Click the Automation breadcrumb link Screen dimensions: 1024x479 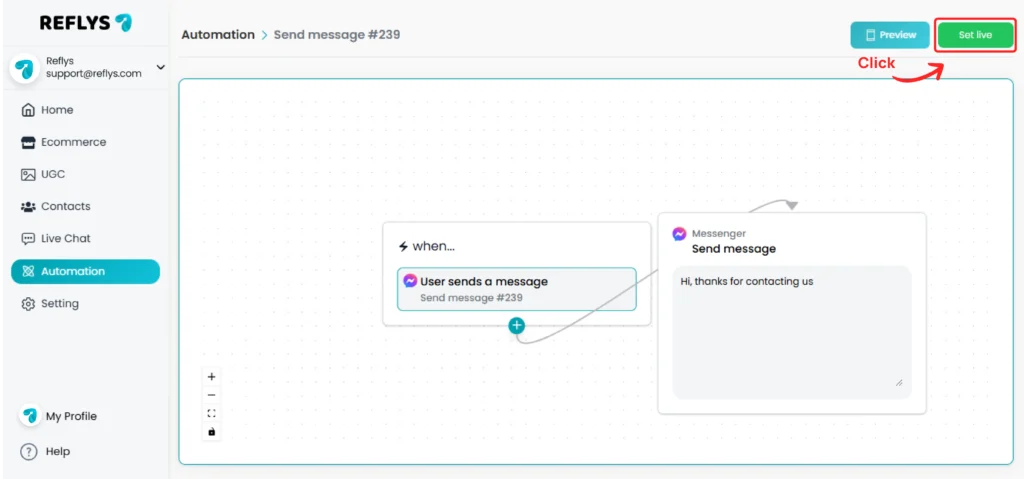218,35
